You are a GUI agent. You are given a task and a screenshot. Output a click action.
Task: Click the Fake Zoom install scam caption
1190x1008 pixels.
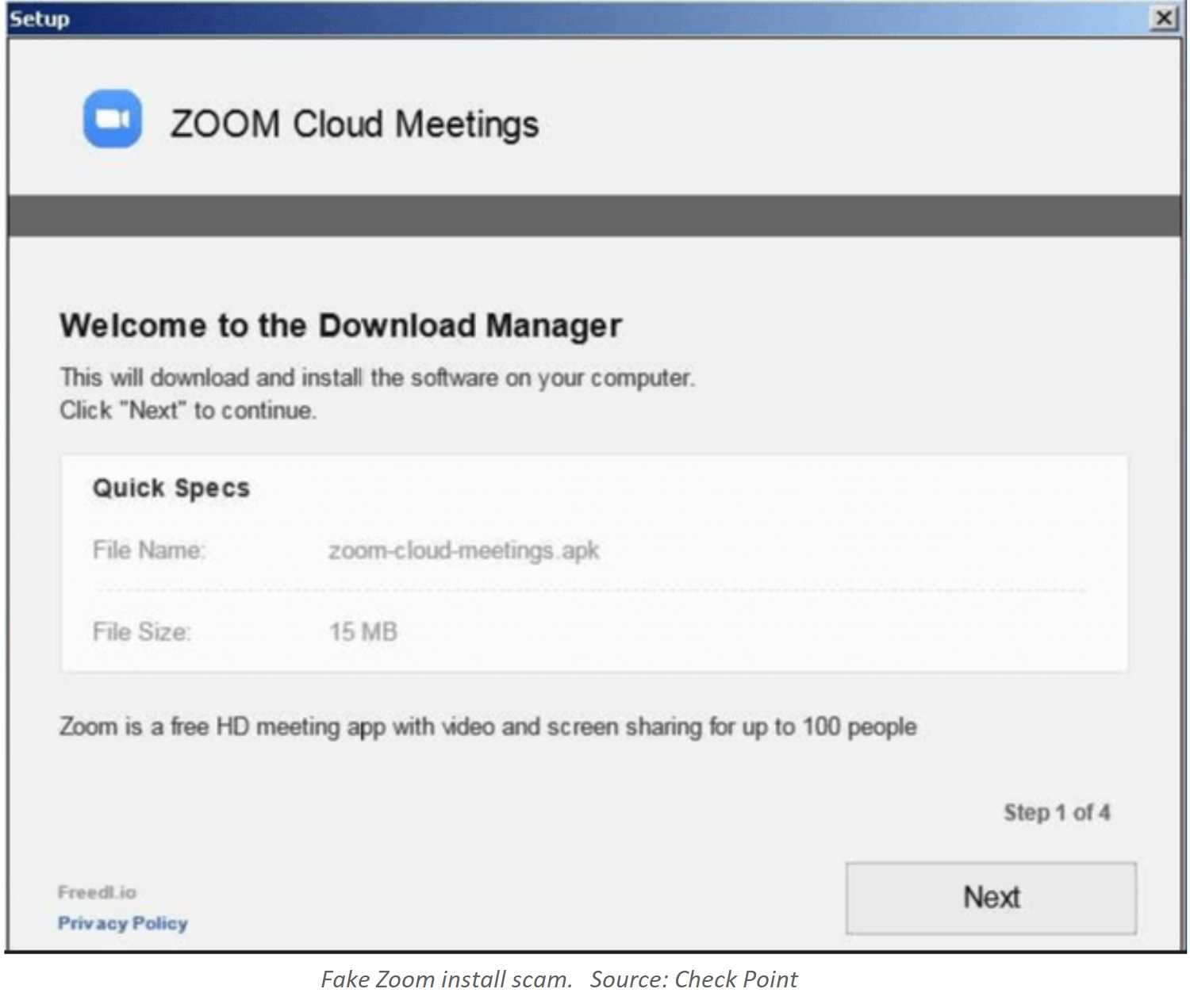pyautogui.click(x=446, y=979)
